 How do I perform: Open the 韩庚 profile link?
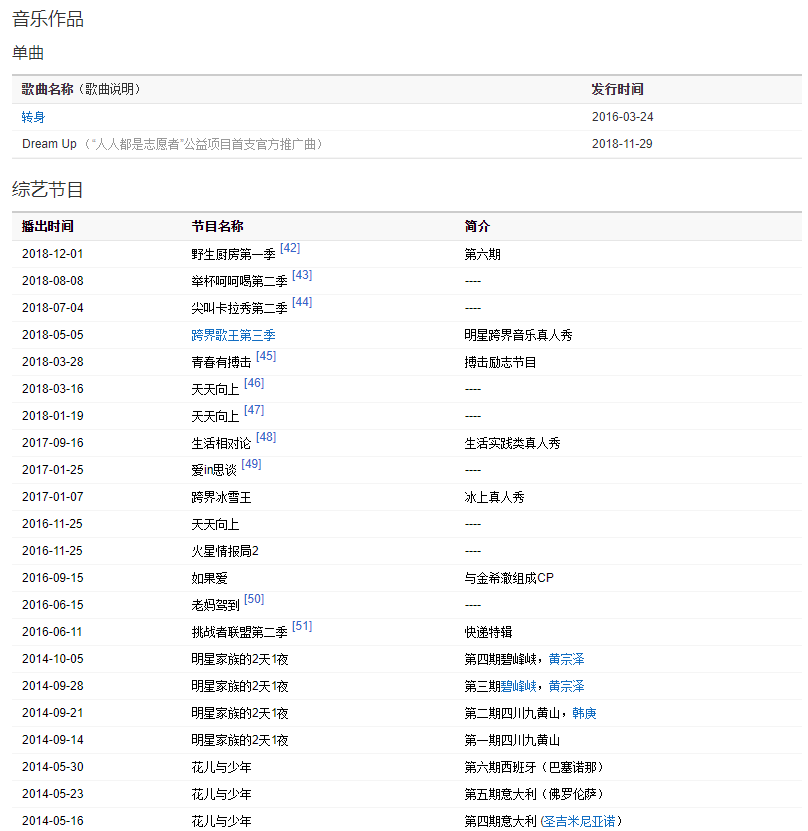tap(584, 713)
